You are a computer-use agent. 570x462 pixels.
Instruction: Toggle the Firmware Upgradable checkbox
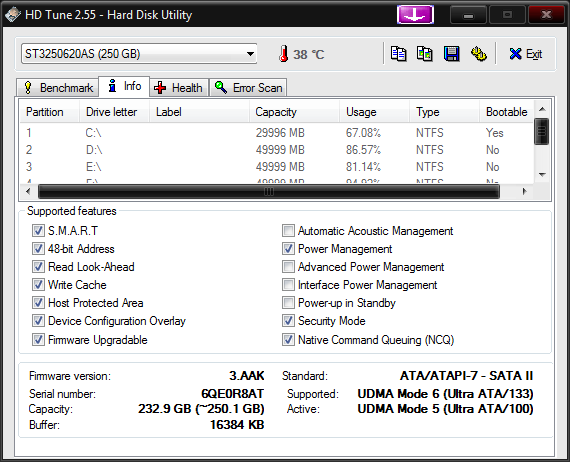point(38,340)
